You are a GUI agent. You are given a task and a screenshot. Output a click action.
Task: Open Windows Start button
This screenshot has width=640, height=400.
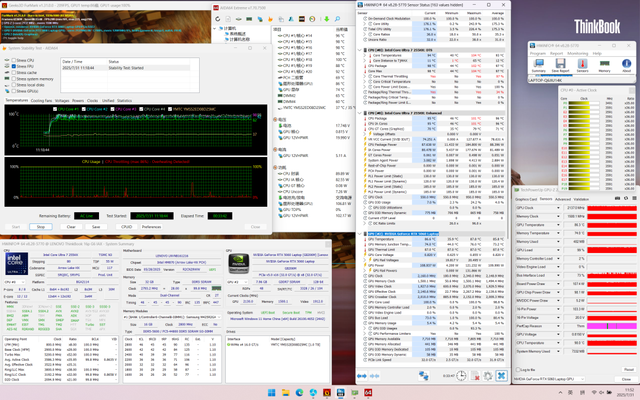pyautogui.click(x=271, y=393)
